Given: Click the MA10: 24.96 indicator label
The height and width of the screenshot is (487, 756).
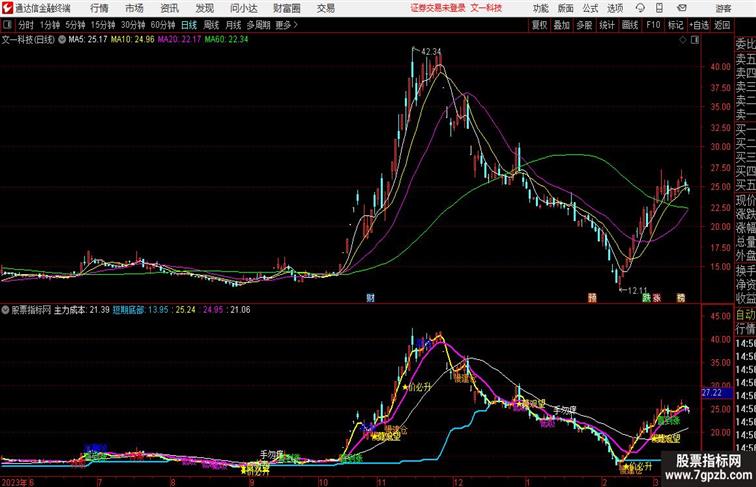Looking at the screenshot, I should point(133,40).
